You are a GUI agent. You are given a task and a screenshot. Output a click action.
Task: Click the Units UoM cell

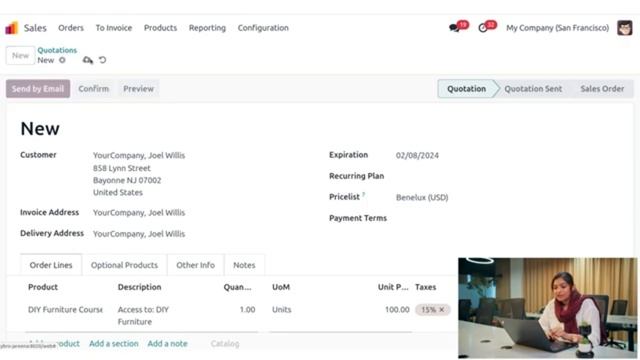[x=282, y=310]
